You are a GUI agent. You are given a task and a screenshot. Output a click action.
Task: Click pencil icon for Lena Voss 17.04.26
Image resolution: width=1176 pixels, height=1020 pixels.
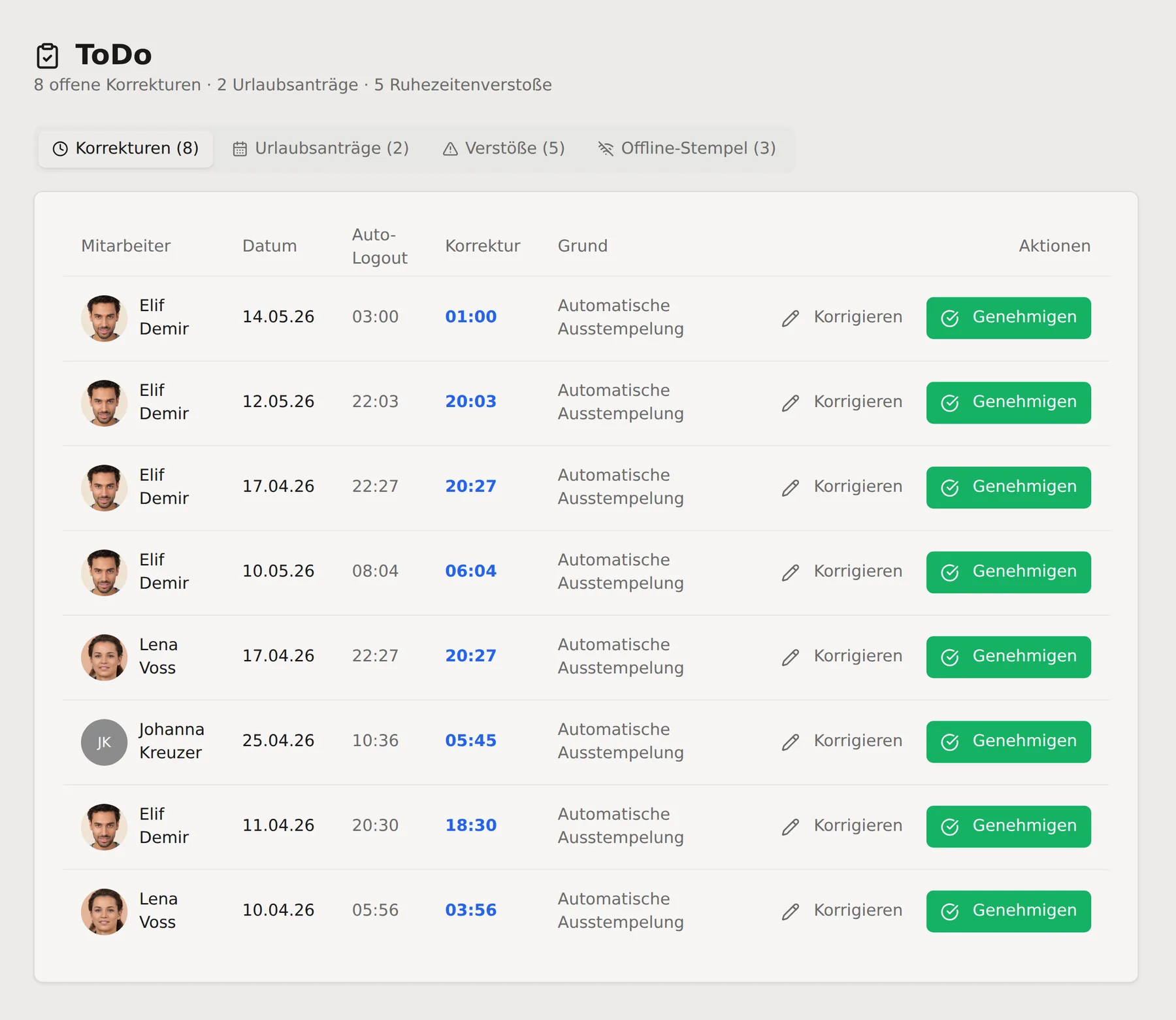click(x=791, y=657)
